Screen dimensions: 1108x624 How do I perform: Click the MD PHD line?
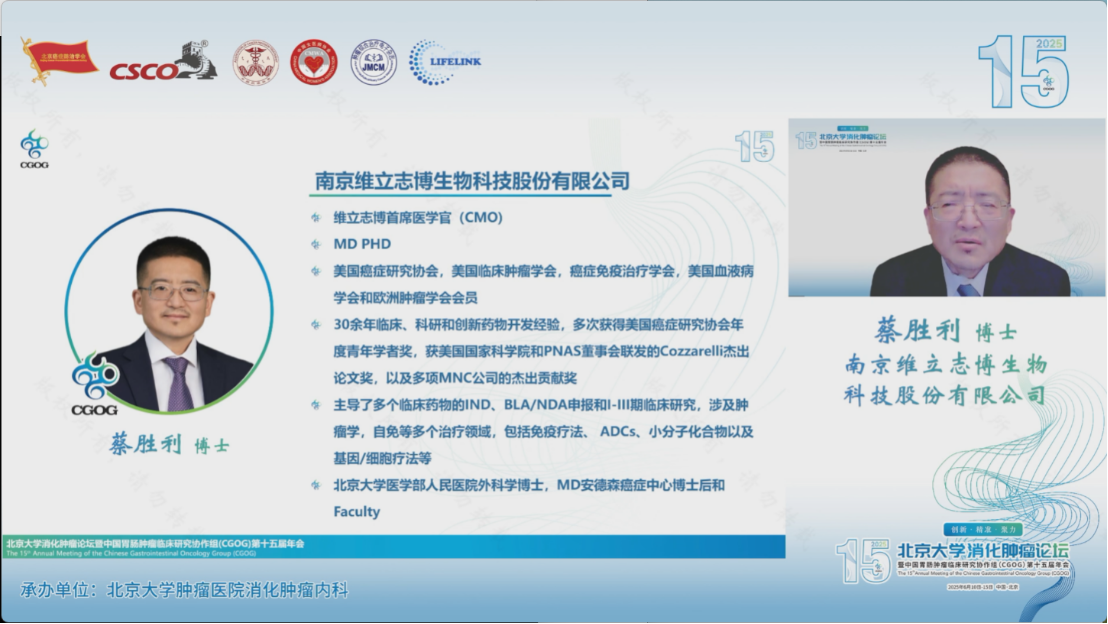pyautogui.click(x=362, y=244)
